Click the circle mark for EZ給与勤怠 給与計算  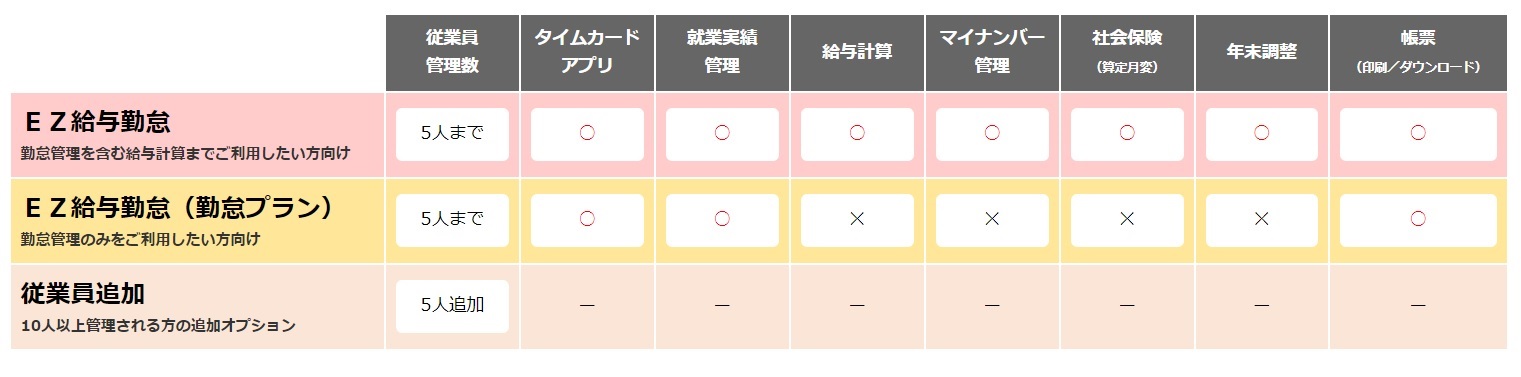(857, 133)
